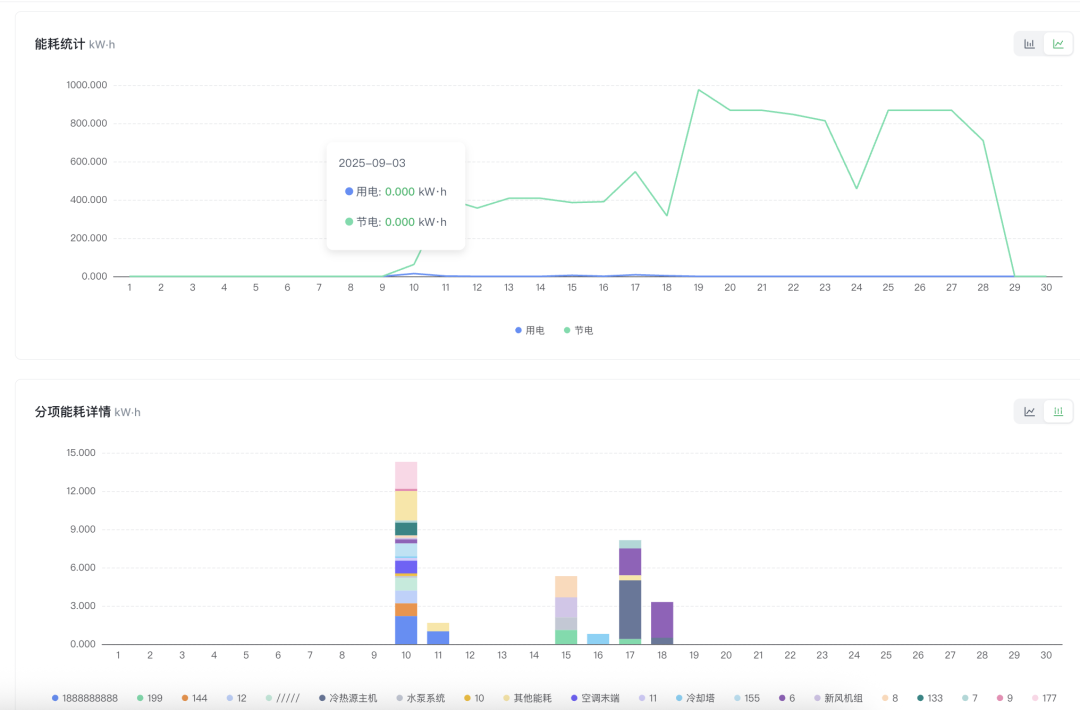Select bar view icon in 分项能耗详情 panel

[1058, 412]
